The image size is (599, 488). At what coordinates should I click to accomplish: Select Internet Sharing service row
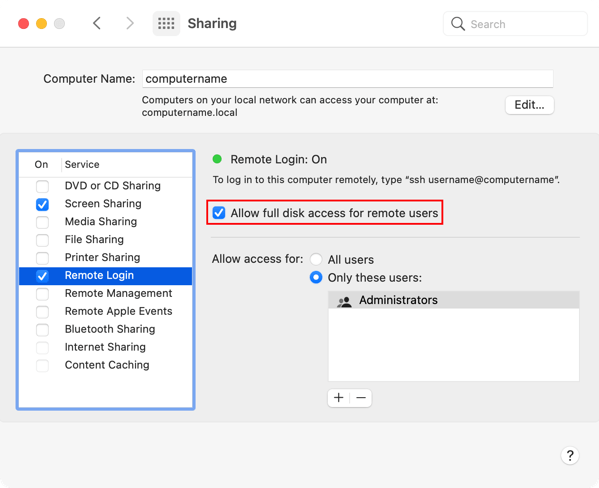pyautogui.click(x=105, y=348)
